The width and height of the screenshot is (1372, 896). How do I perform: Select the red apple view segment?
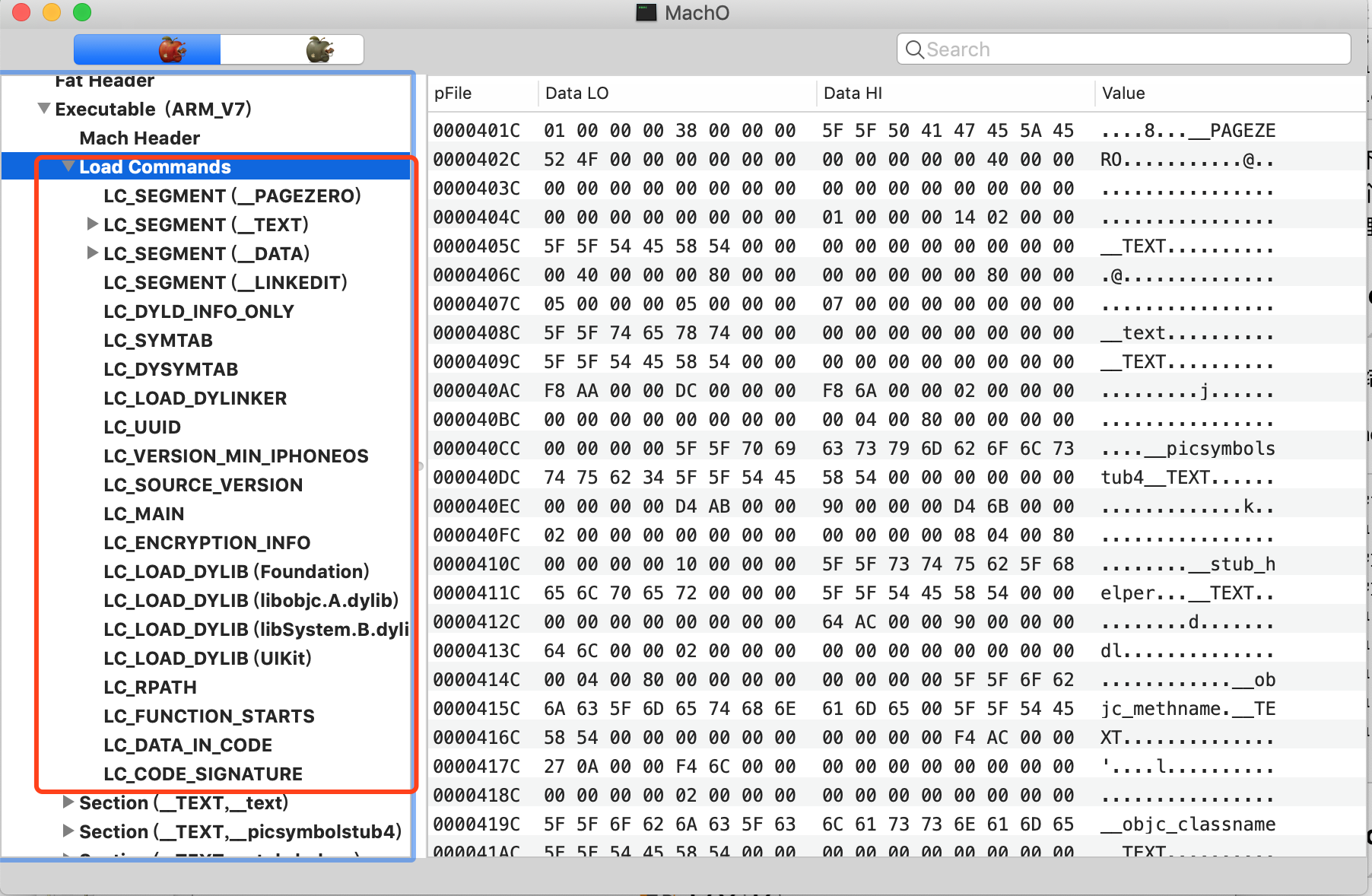click(x=148, y=49)
